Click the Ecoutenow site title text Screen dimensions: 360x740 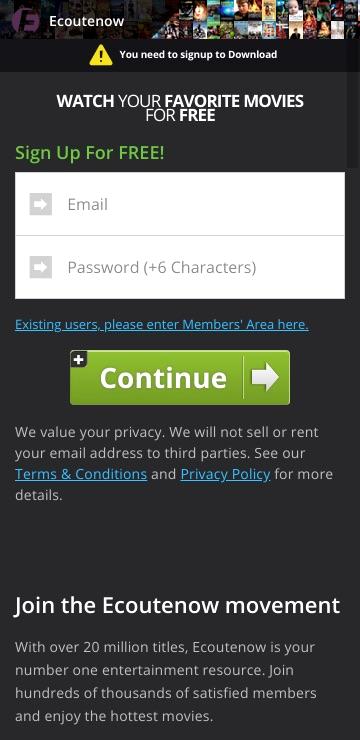[x=86, y=21]
